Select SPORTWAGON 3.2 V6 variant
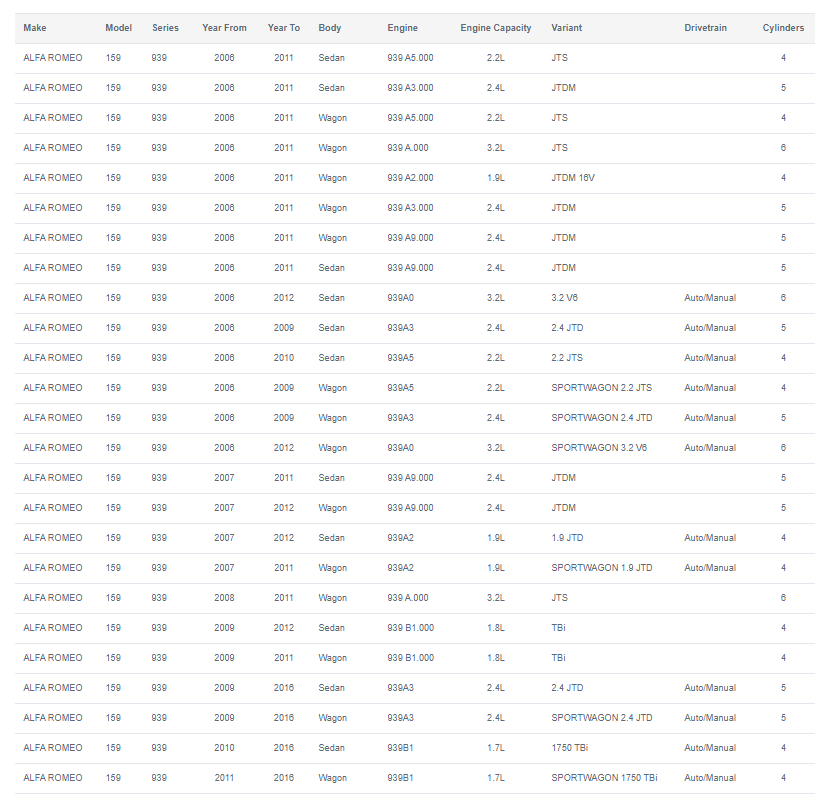This screenshot has height=800, width=827. pyautogui.click(x=599, y=448)
